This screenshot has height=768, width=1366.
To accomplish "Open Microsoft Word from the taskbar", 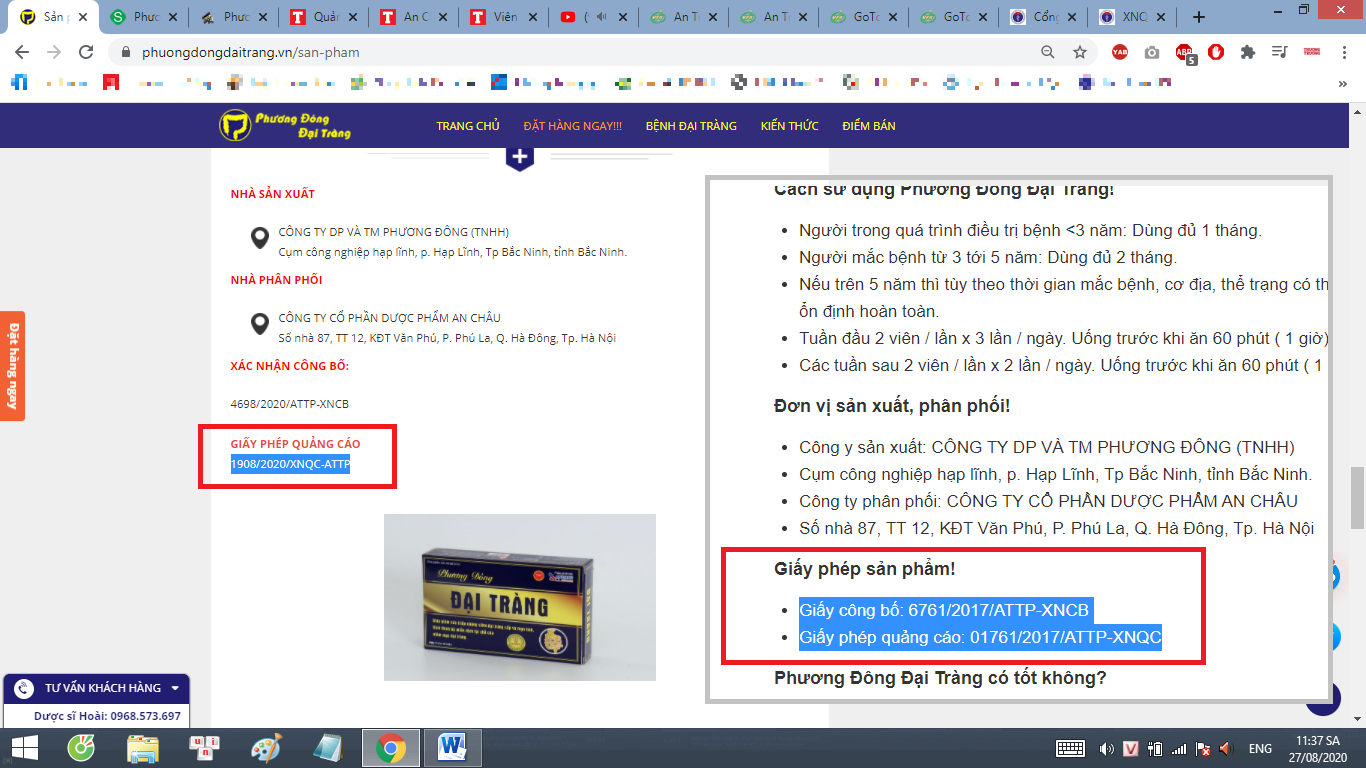I will coord(453,747).
